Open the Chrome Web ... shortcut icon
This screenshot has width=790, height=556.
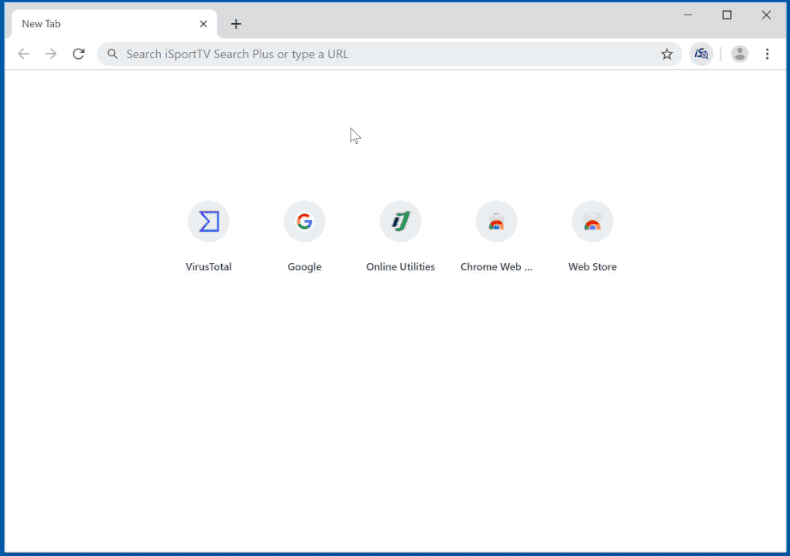point(496,222)
